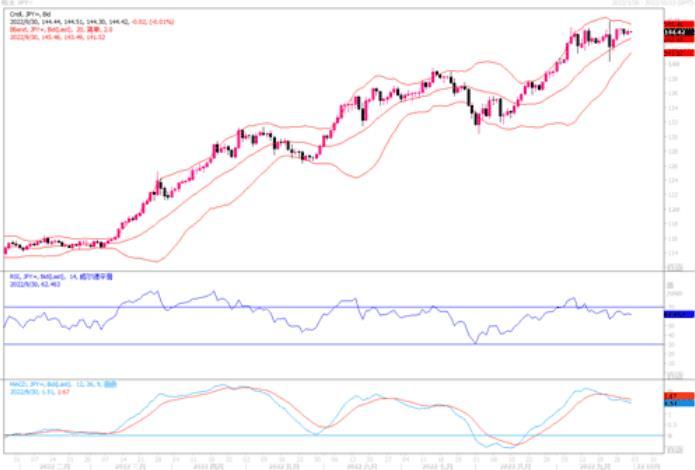Click the RSI upper overbought horizontal line

coord(334,307)
